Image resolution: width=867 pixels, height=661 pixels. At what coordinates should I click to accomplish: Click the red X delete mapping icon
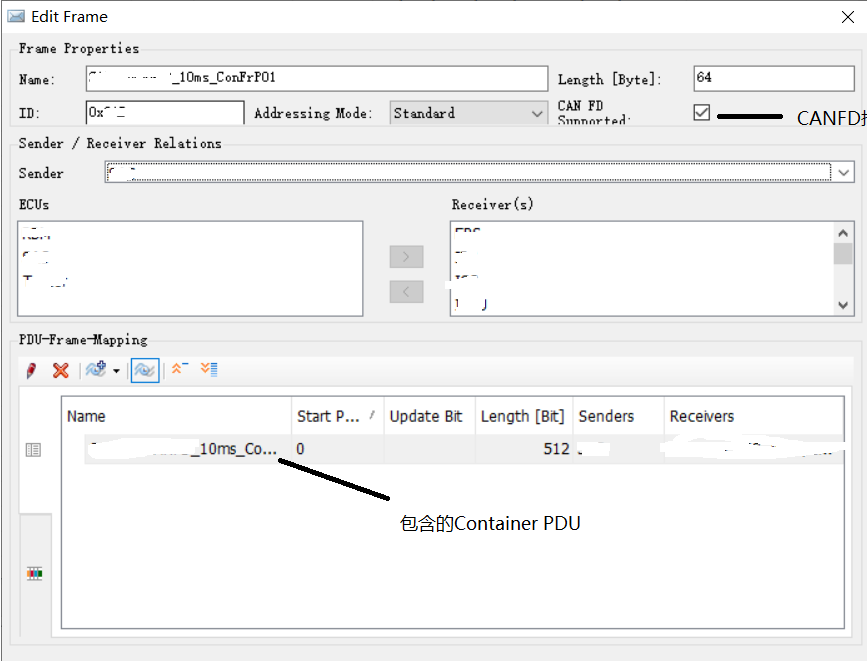(x=60, y=370)
